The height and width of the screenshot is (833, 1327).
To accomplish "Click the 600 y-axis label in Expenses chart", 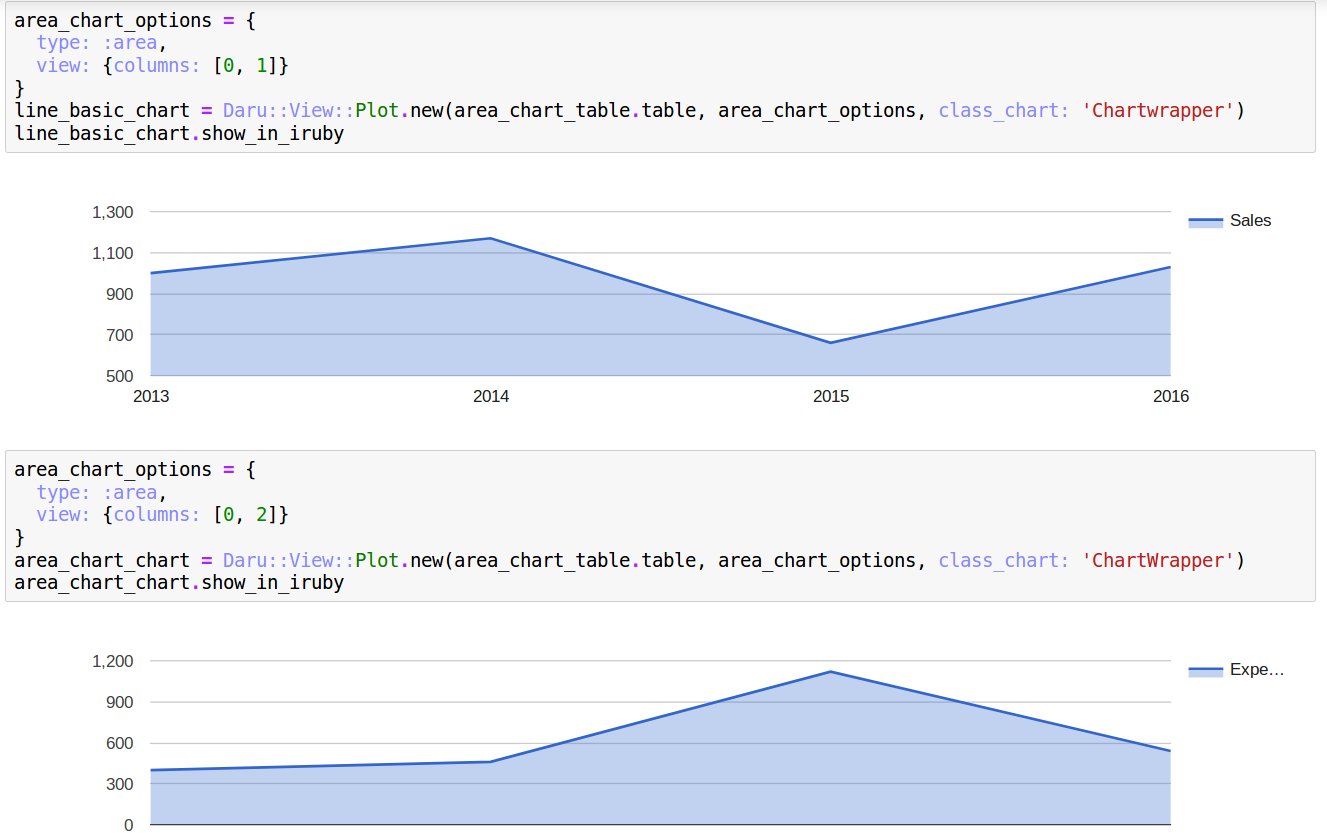I will coord(119,743).
